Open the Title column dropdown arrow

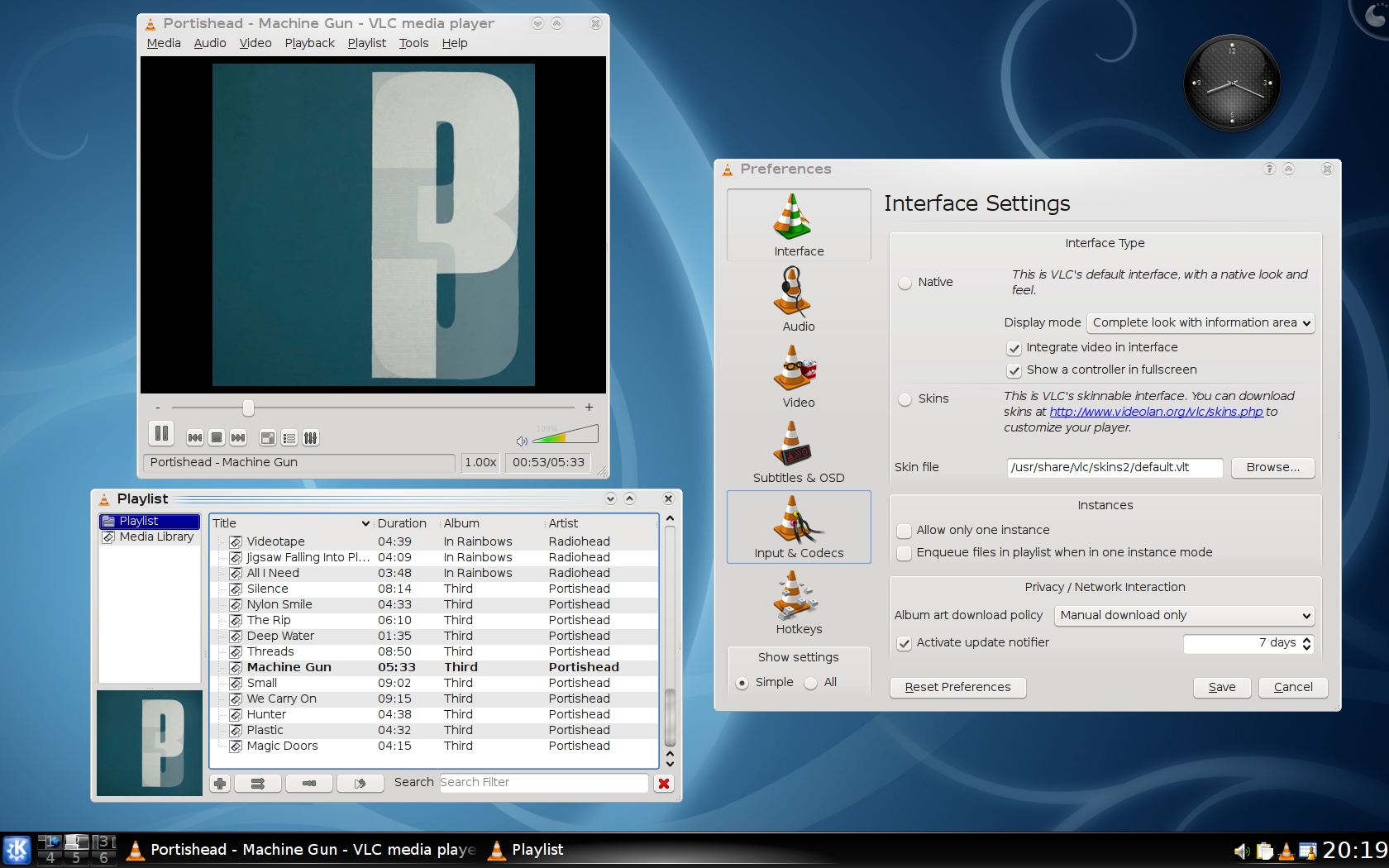pyautogui.click(x=365, y=523)
